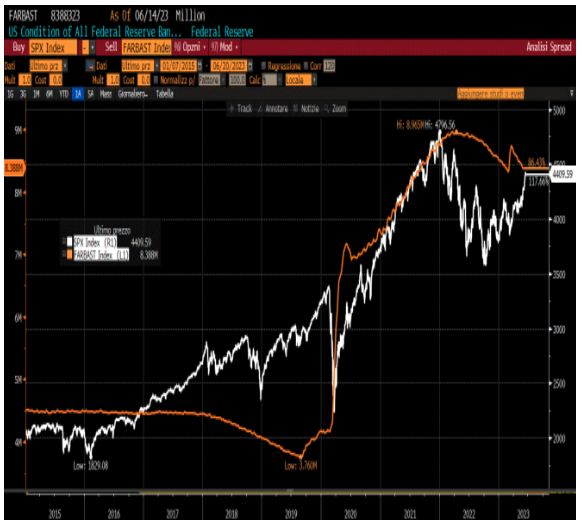Open the Opzni options menu
This screenshot has height=526, width=582.
coord(190,47)
